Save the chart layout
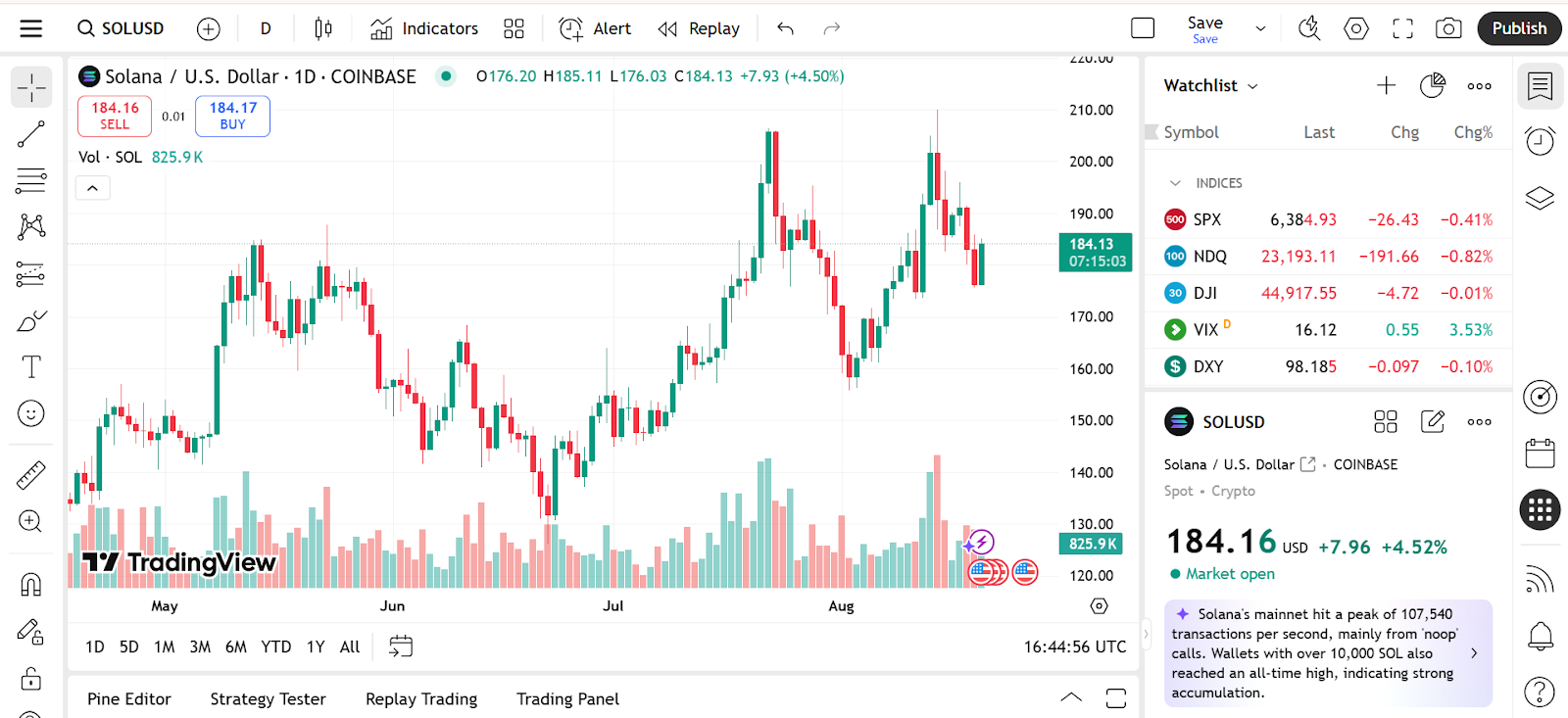This screenshot has height=718, width=1568. [x=1204, y=28]
